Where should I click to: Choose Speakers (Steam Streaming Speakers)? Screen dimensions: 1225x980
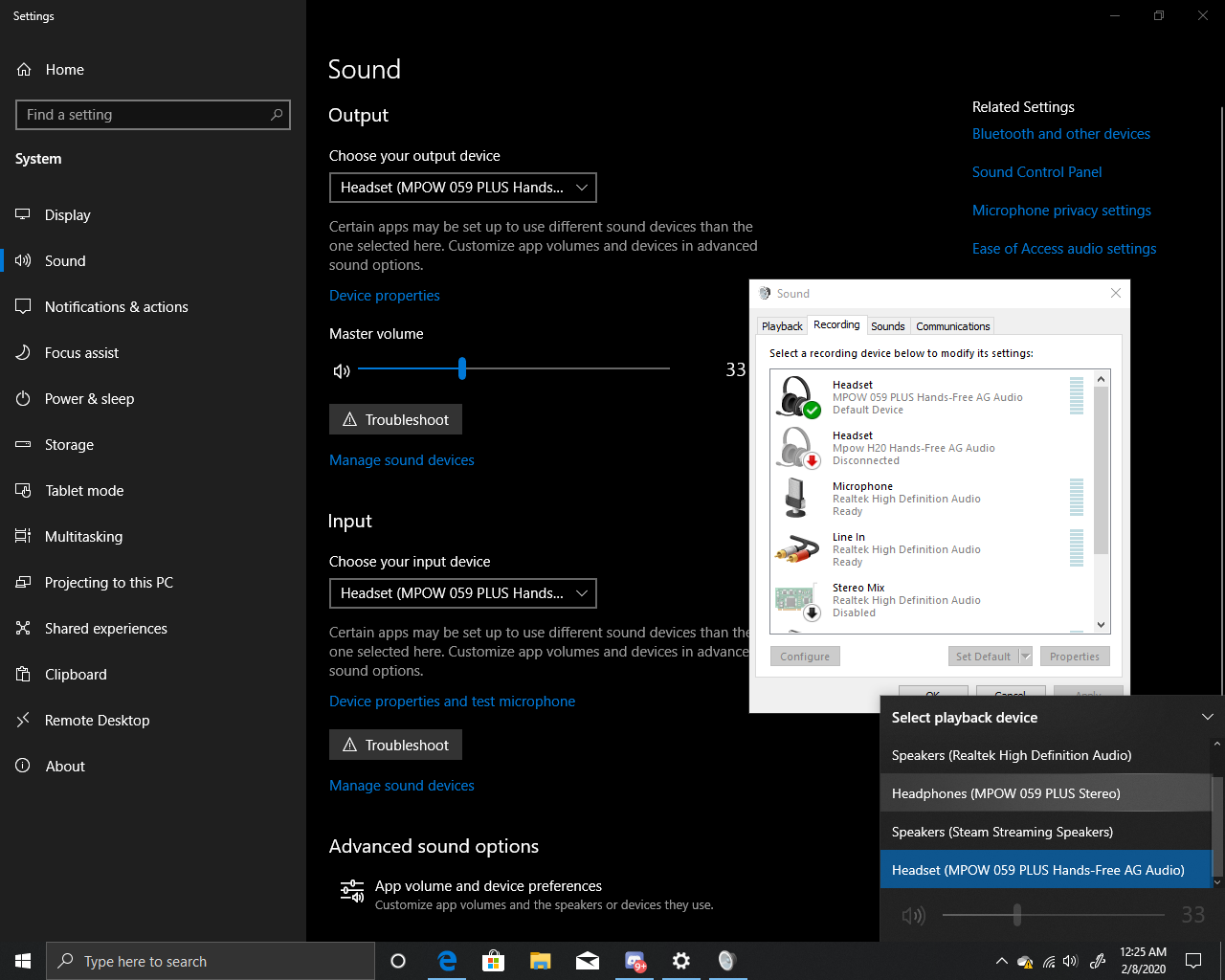(1046, 832)
